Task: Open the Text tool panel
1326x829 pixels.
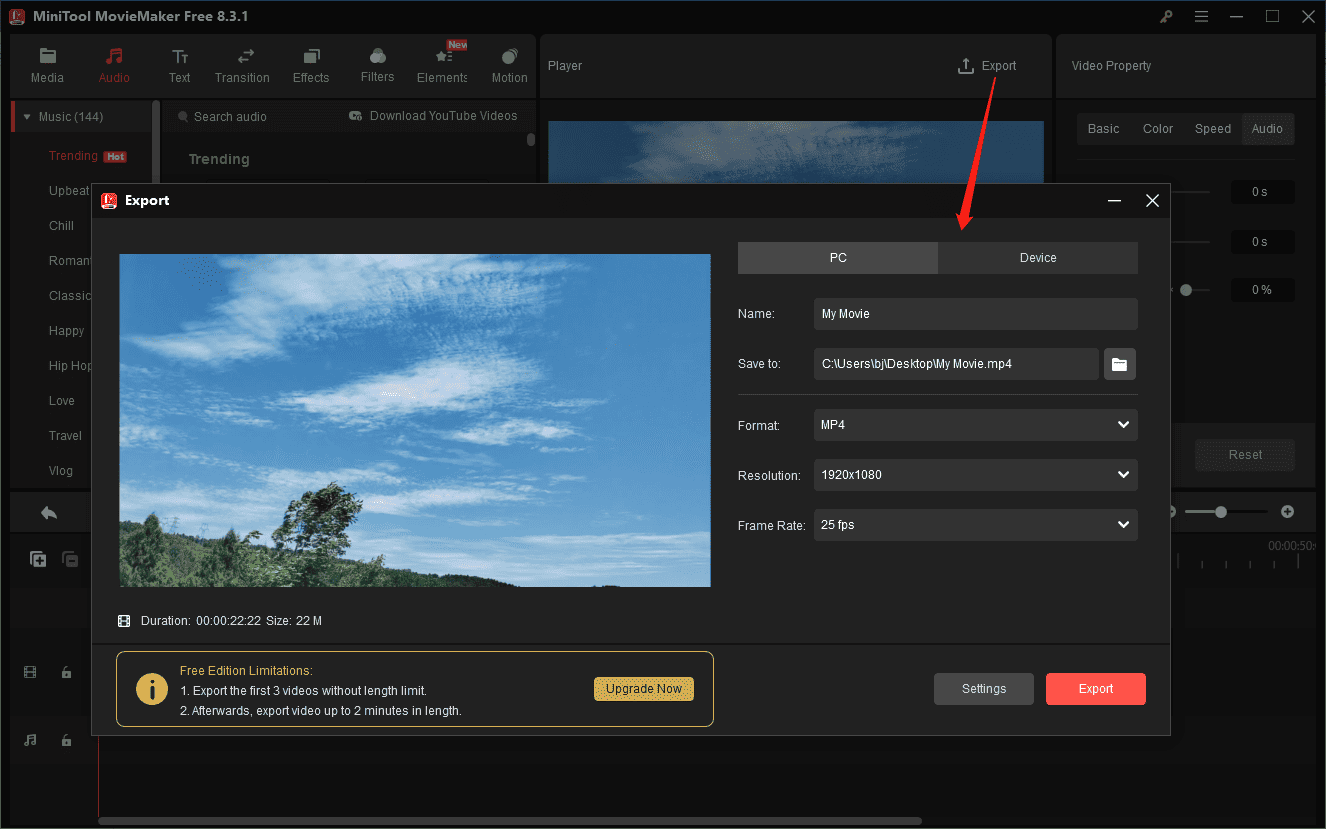Action: (x=179, y=64)
